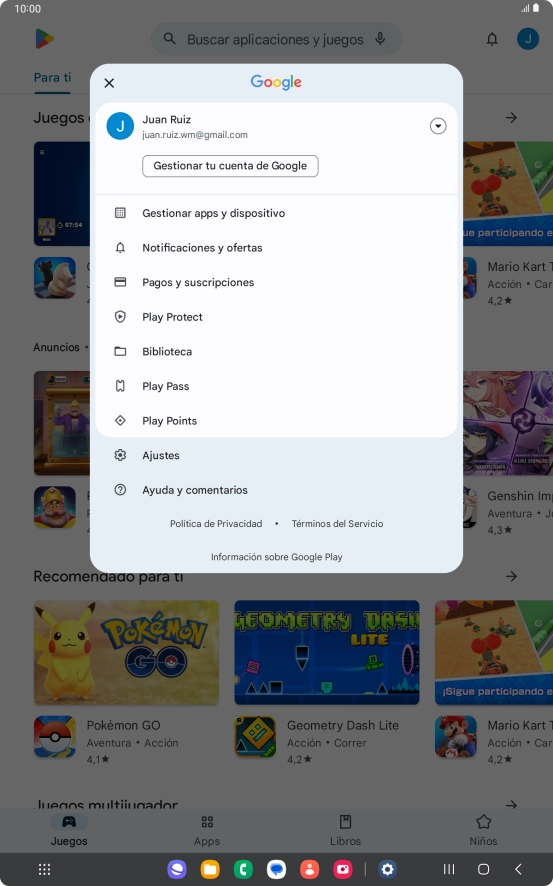
Task: Open Gestionar apps y dispositivo grid icon
Action: [120, 213]
